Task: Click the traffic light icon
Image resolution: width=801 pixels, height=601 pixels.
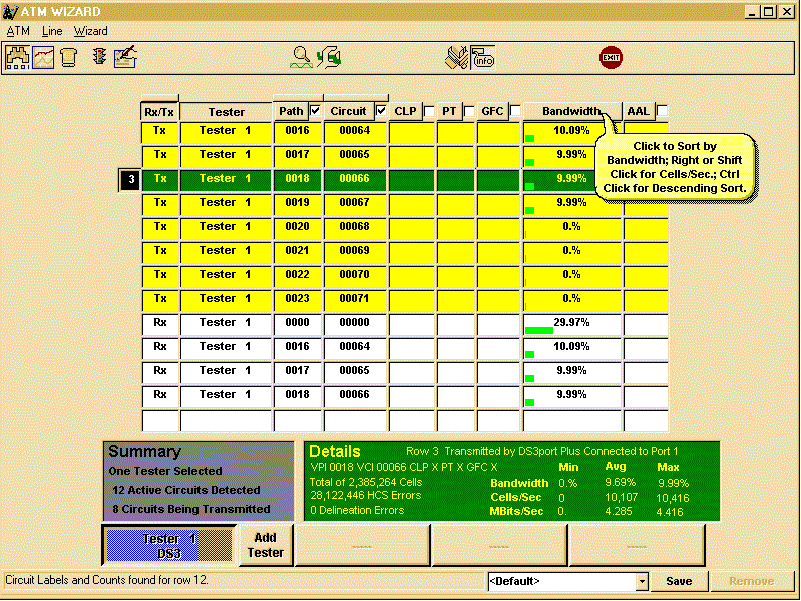Action: pyautogui.click(x=99, y=56)
